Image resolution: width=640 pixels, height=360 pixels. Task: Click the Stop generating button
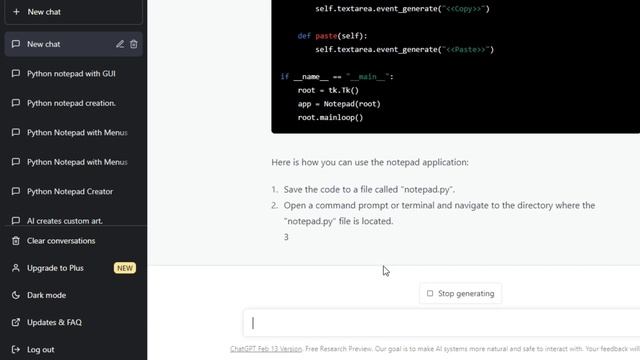coord(460,293)
